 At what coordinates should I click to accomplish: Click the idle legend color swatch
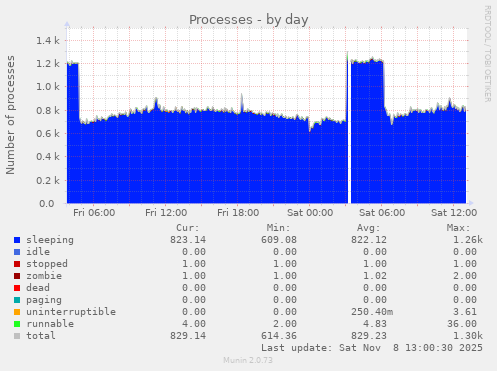[x=17, y=252]
